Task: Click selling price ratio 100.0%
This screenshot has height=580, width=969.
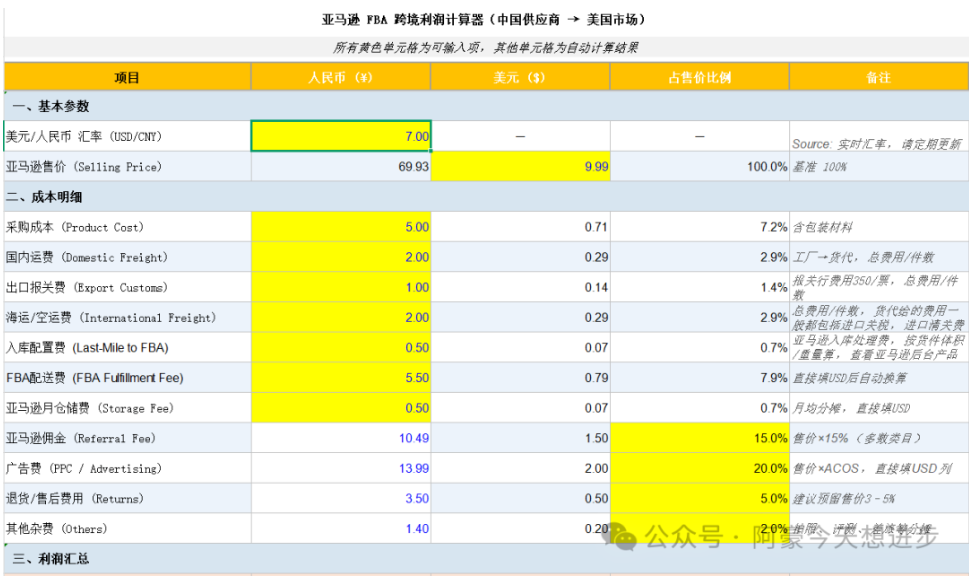Action: pyautogui.click(x=767, y=167)
